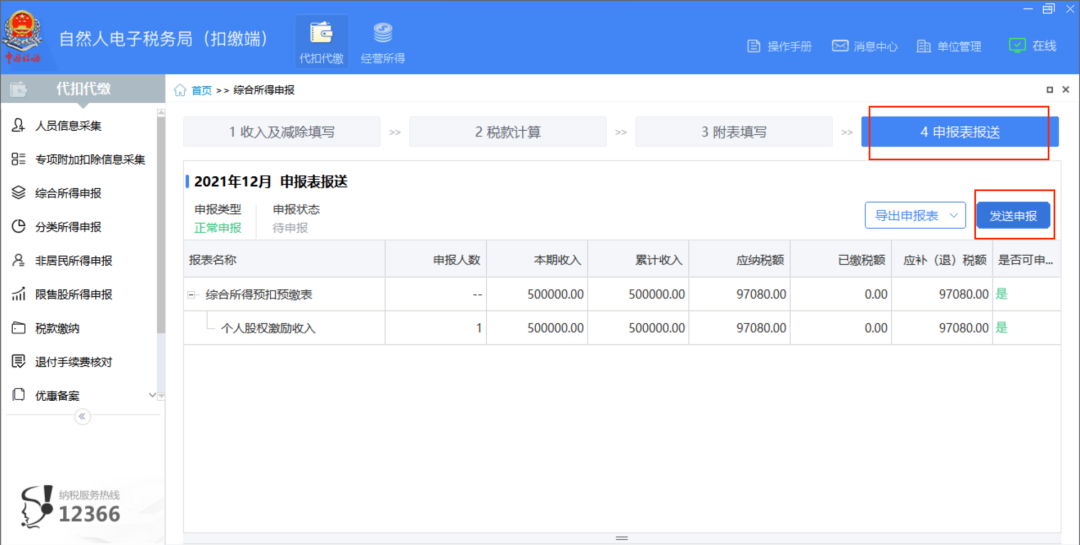Select the 综合所得预扣预缴表 row name

click(259, 295)
